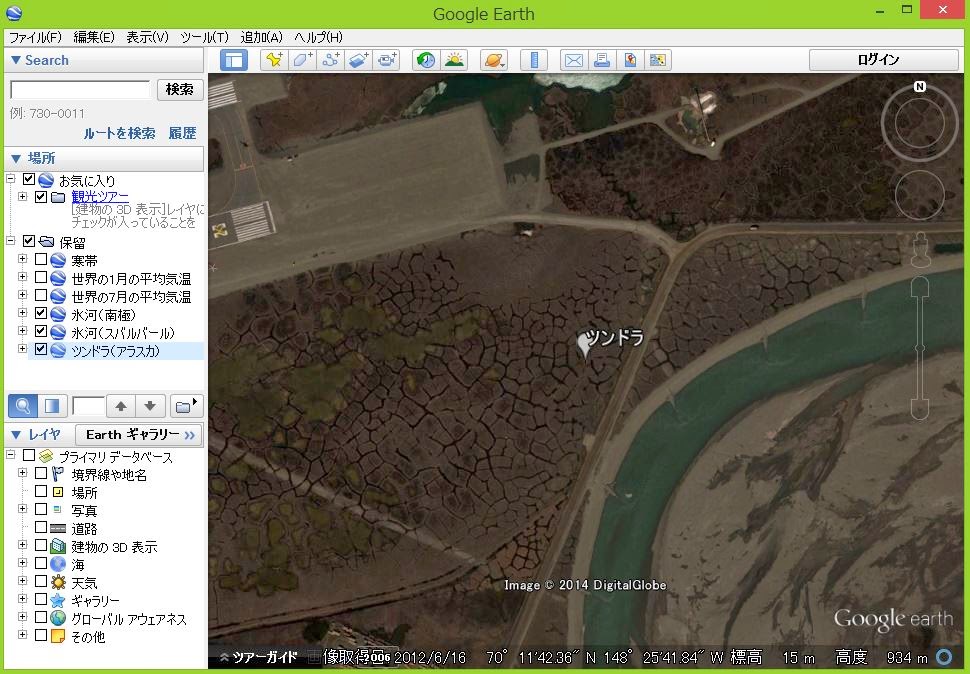970x674 pixels.
Task: Click the places filter text box
Action: click(88, 406)
